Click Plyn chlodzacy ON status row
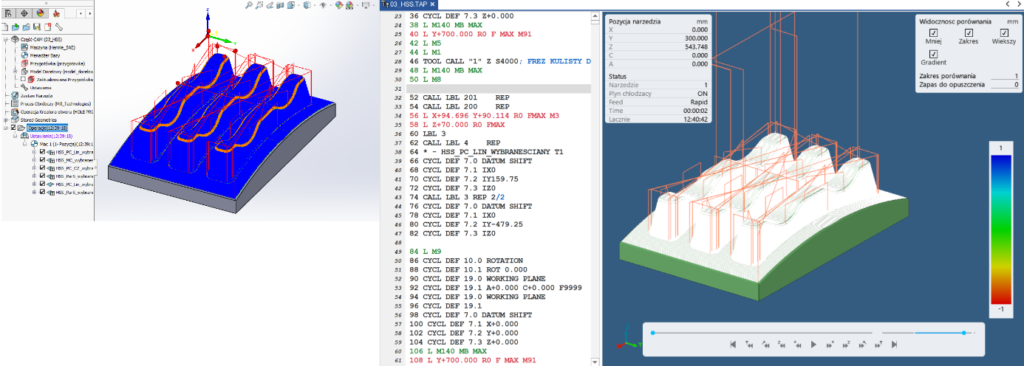1024x366 pixels. point(658,93)
